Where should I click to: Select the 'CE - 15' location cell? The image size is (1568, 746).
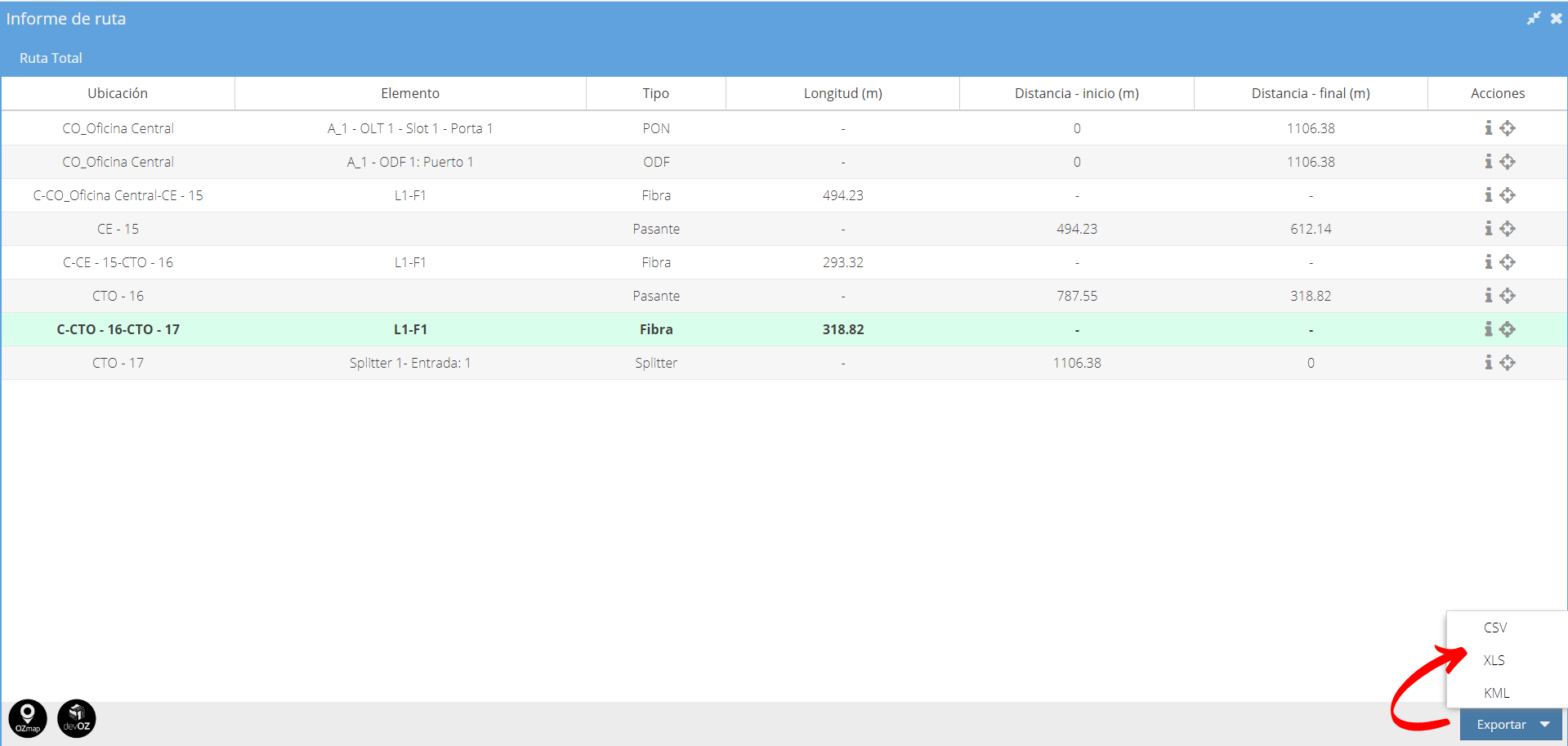(118, 229)
